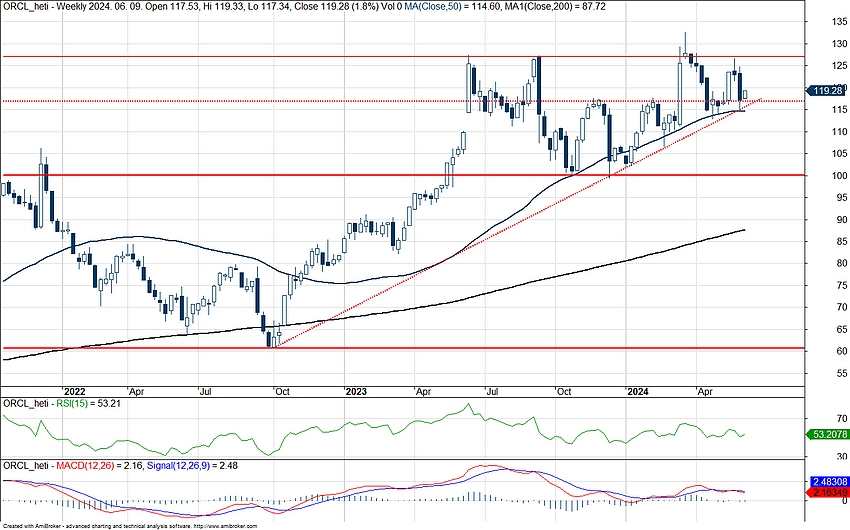The width and height of the screenshot is (850, 530).
Task: Select the red horizontal resistance line near 127
Action: pos(300,57)
